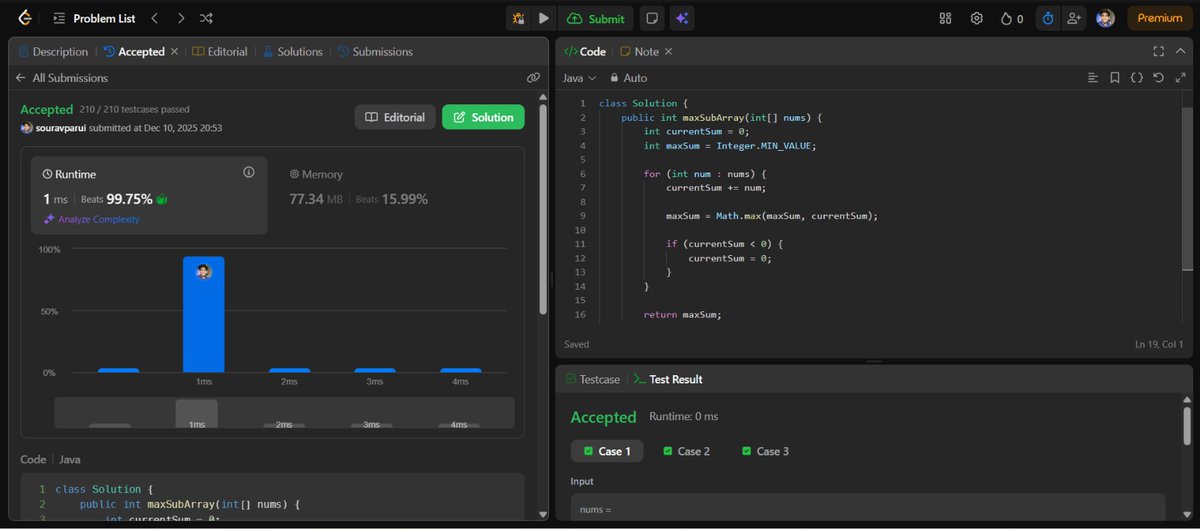Switch to the Description tab

[x=54, y=51]
